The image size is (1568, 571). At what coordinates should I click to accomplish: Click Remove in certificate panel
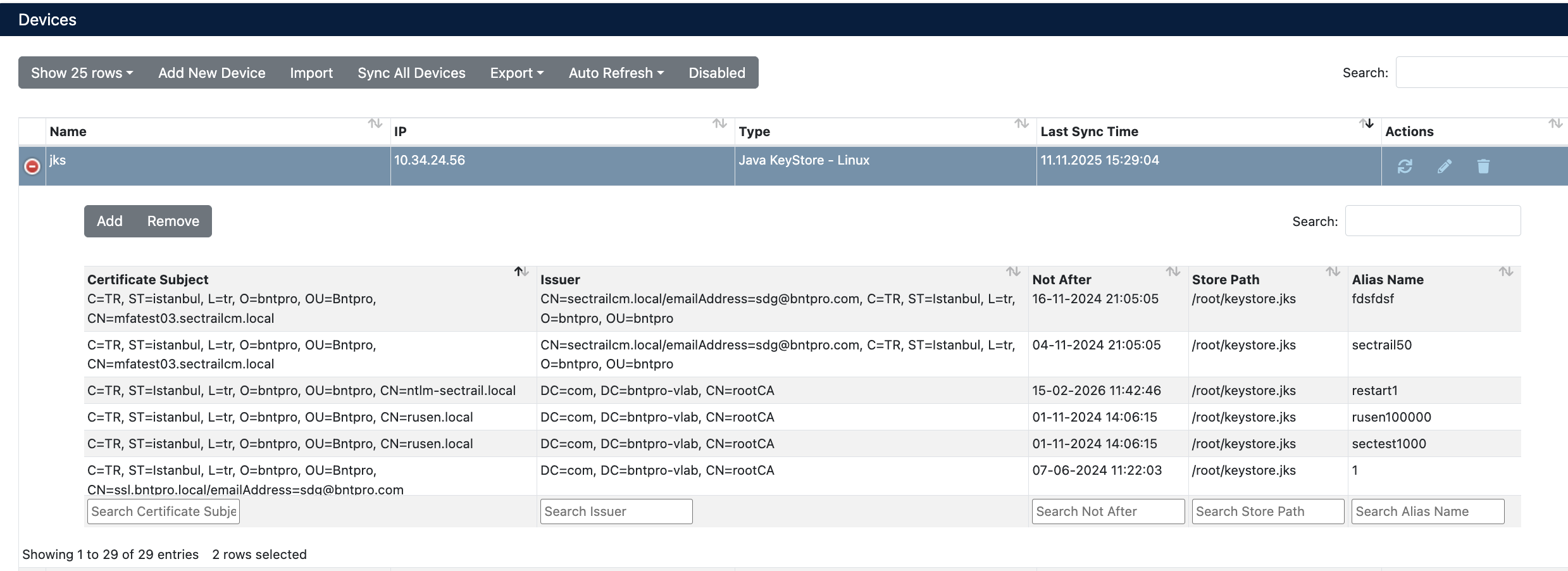point(173,221)
